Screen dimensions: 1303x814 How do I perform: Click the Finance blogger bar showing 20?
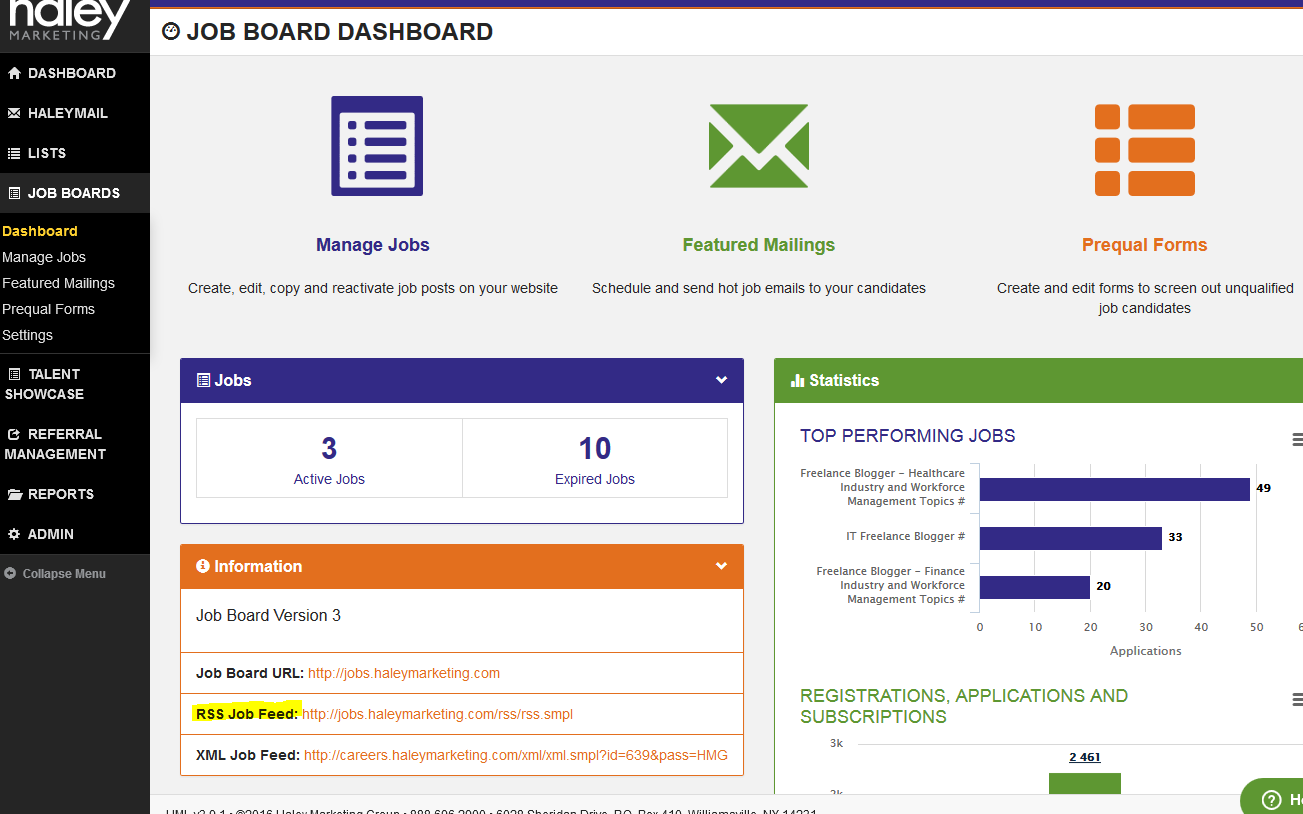point(1035,587)
